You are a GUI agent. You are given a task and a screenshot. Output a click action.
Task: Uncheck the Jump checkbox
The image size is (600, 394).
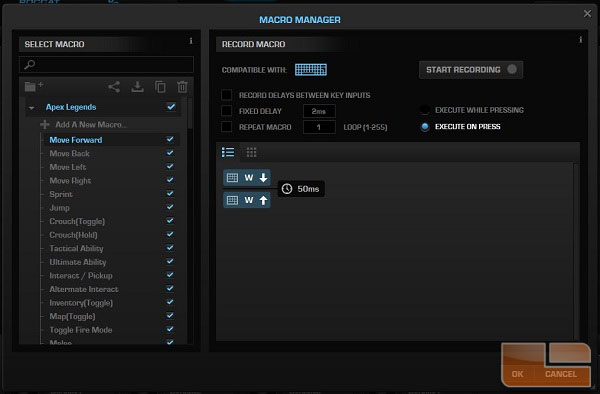170,207
